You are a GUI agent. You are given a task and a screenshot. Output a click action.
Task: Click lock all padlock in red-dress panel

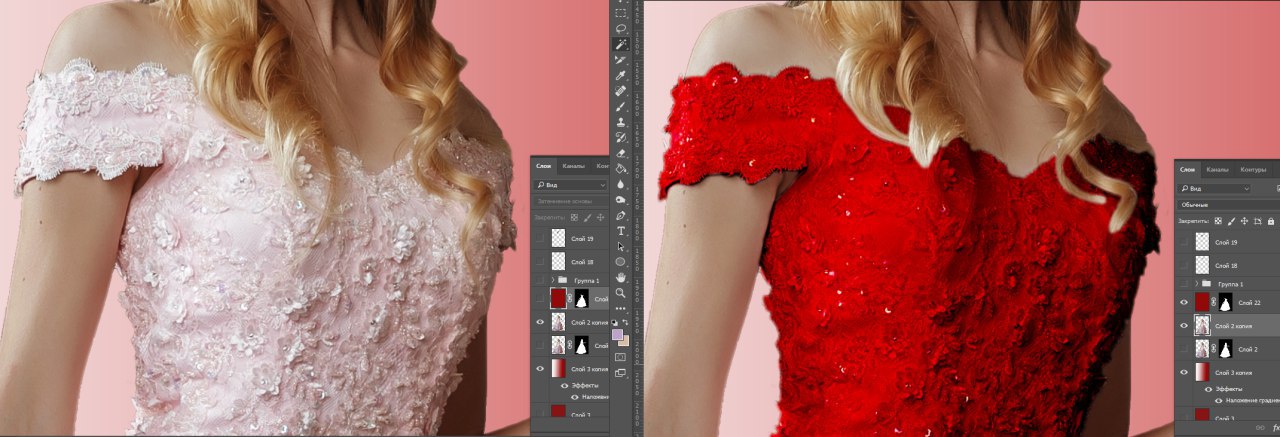click(1269, 220)
